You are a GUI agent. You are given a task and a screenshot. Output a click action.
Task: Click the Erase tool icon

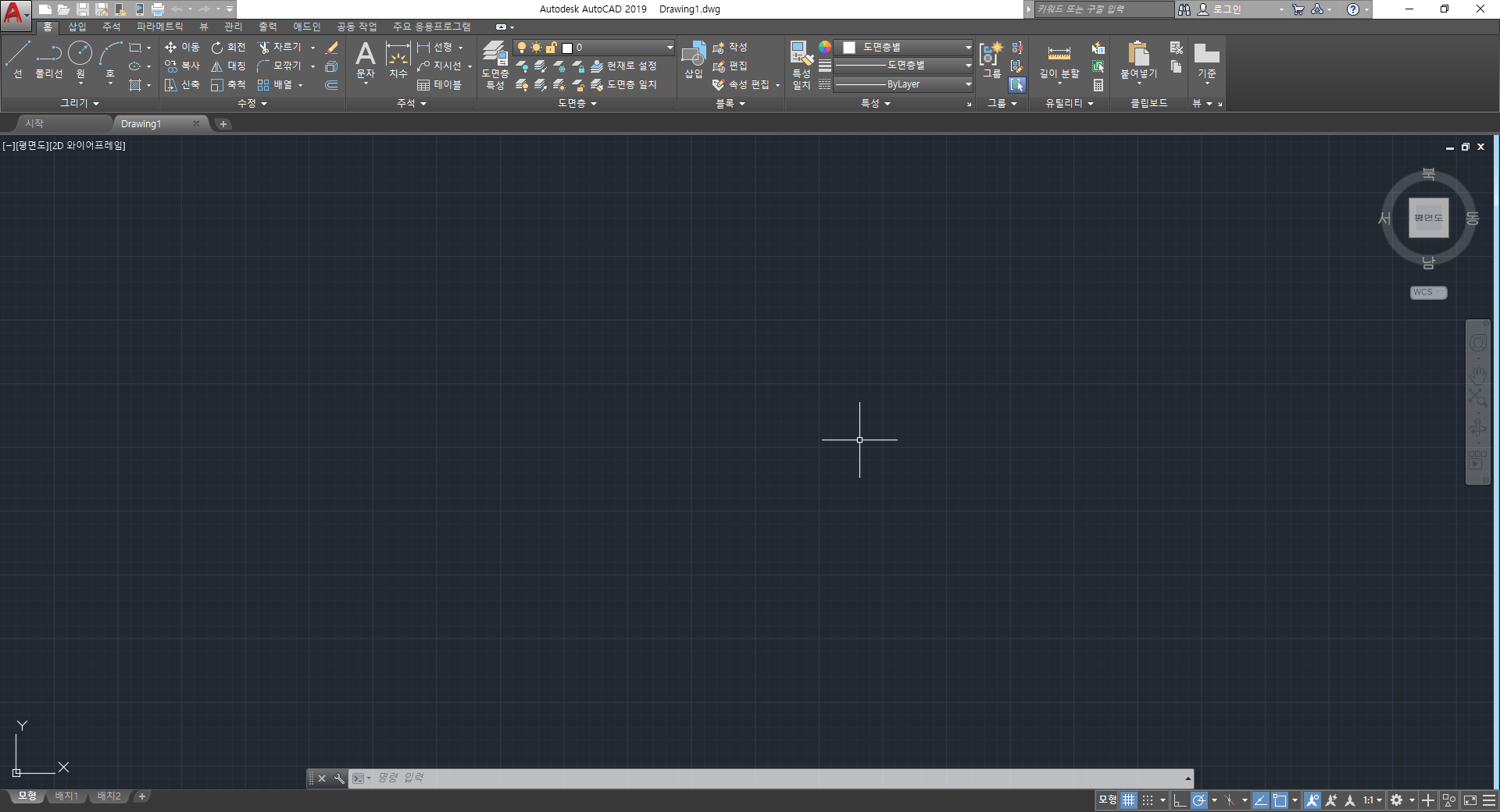[331, 48]
